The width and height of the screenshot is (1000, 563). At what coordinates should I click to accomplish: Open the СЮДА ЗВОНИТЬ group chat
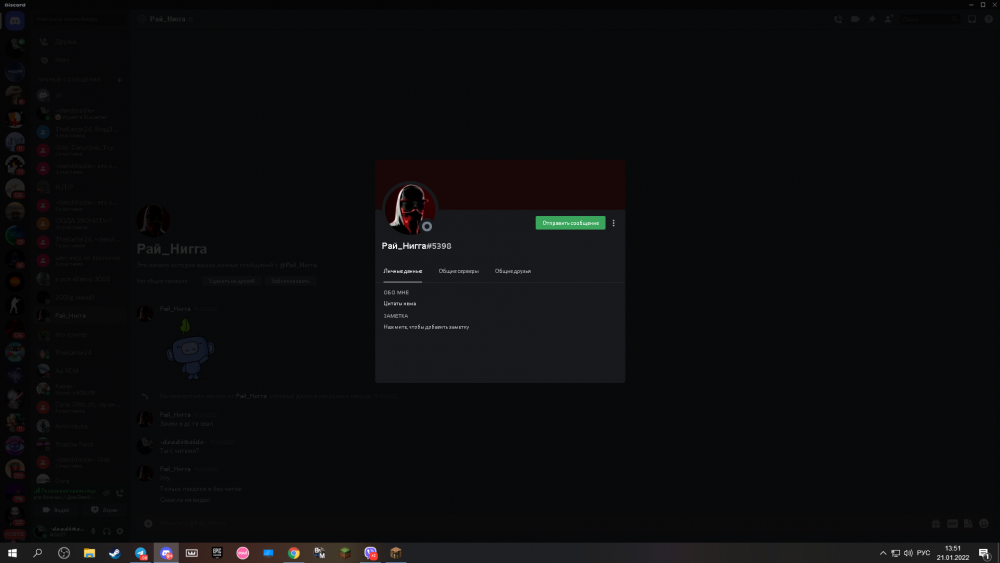click(80, 223)
